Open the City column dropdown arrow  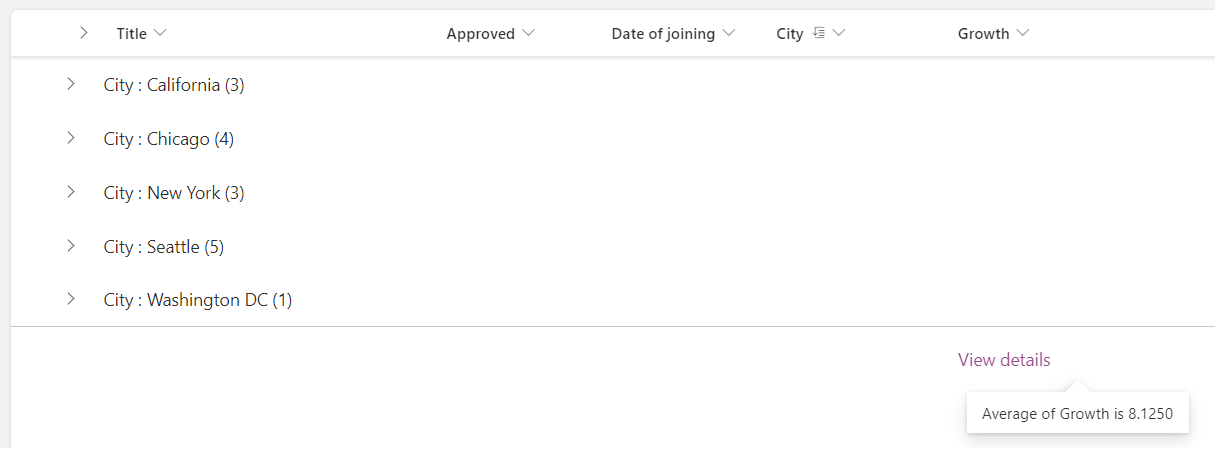click(x=839, y=34)
